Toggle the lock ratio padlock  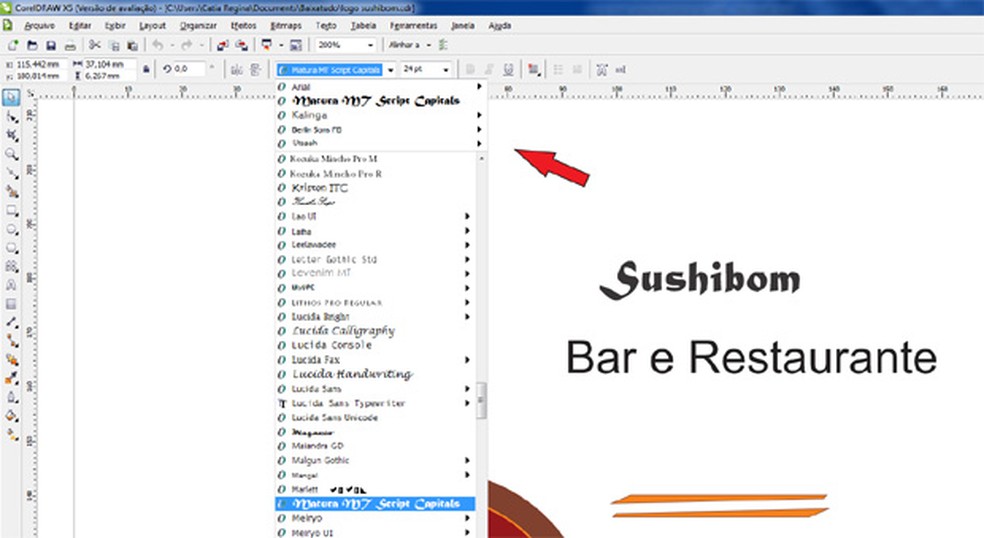tap(147, 69)
